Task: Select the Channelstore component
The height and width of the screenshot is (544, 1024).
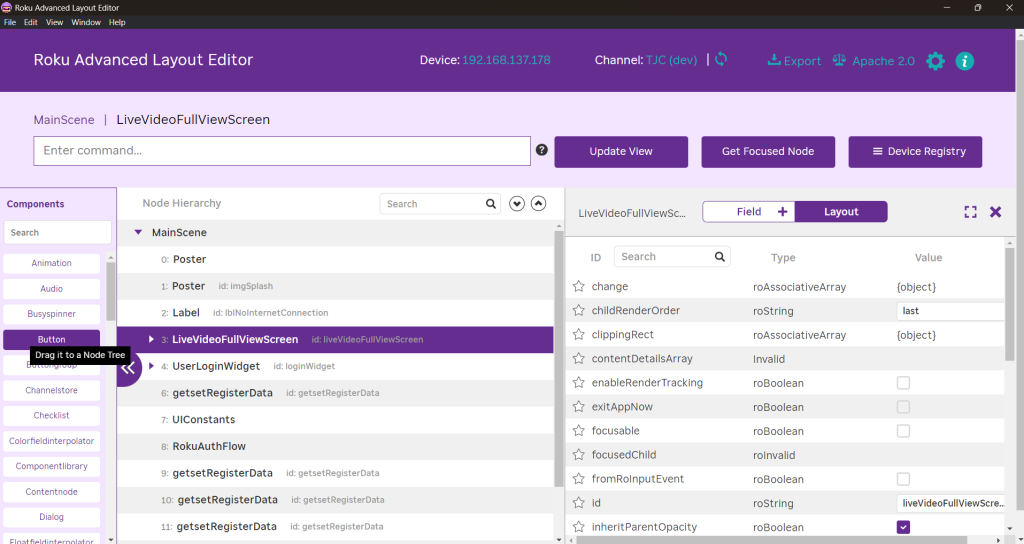Action: [52, 391]
